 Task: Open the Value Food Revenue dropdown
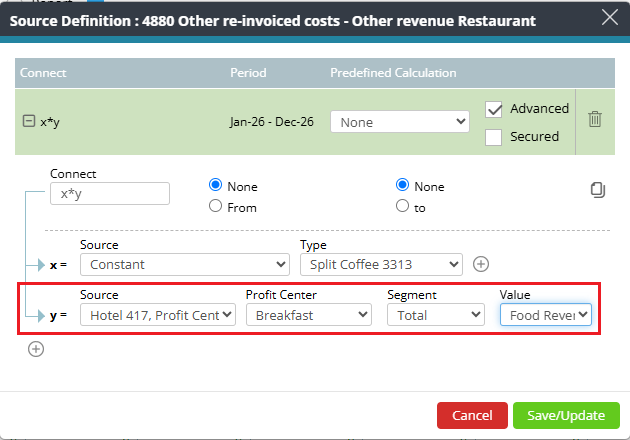click(546, 315)
